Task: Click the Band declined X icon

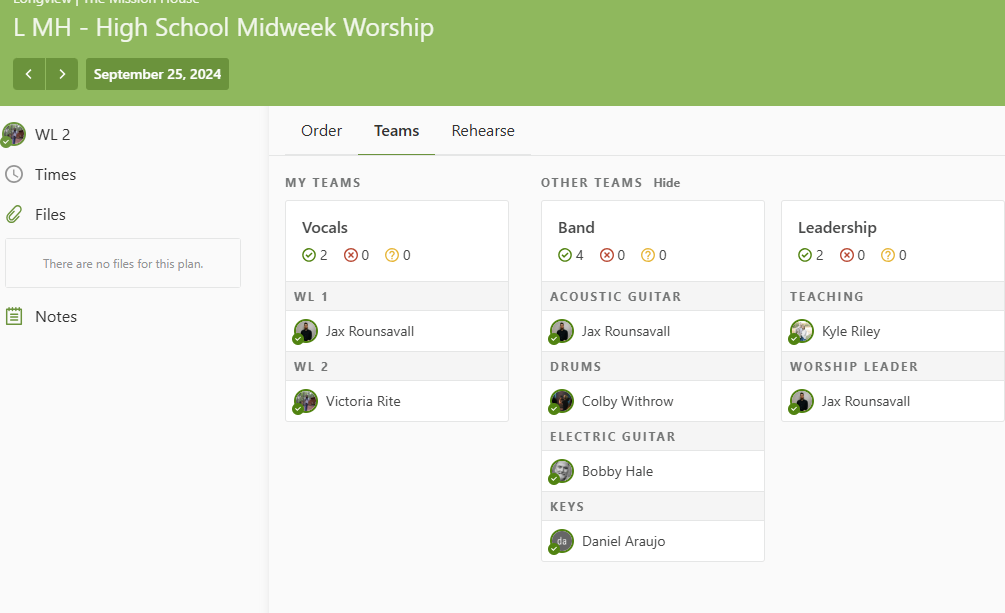Action: coord(607,255)
